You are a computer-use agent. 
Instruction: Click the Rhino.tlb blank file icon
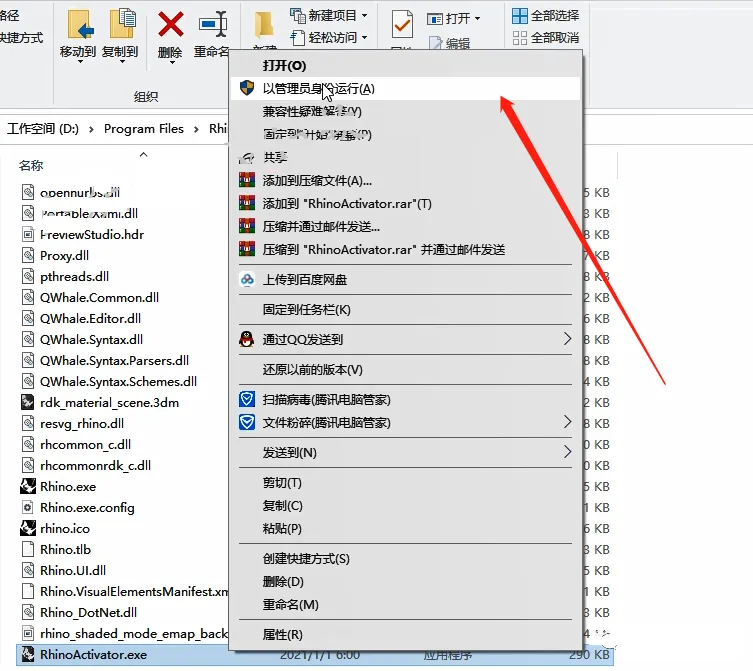click(28, 549)
